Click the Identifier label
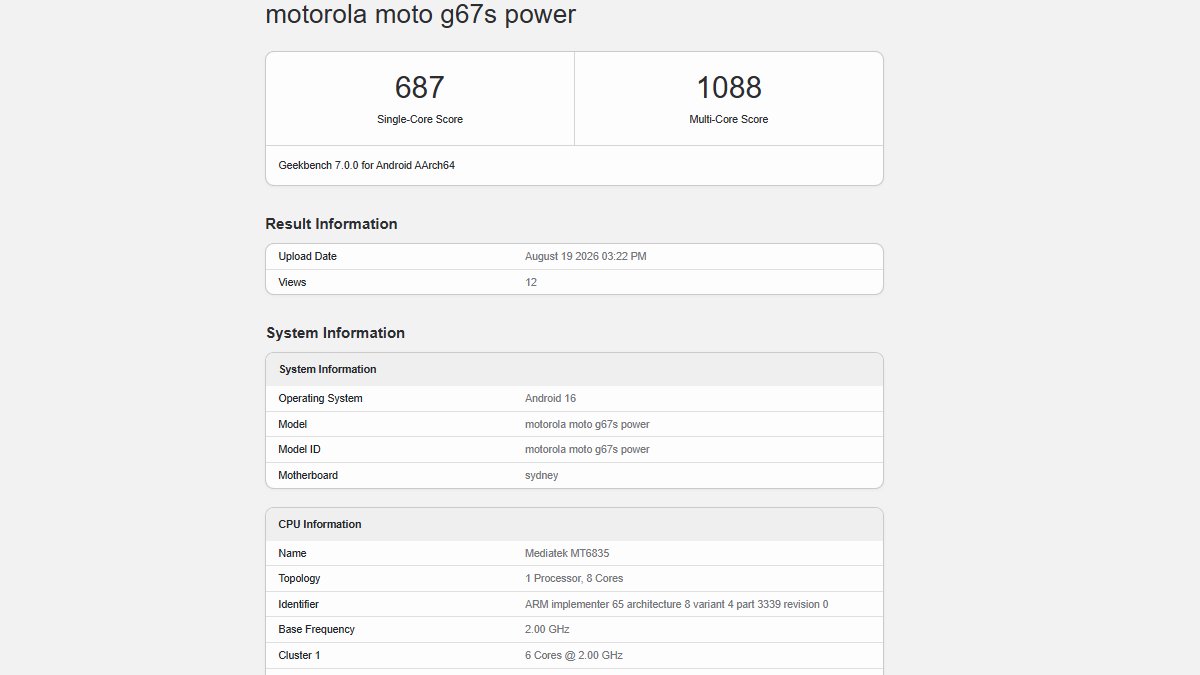Image resolution: width=1200 pixels, height=675 pixels. [x=298, y=604]
